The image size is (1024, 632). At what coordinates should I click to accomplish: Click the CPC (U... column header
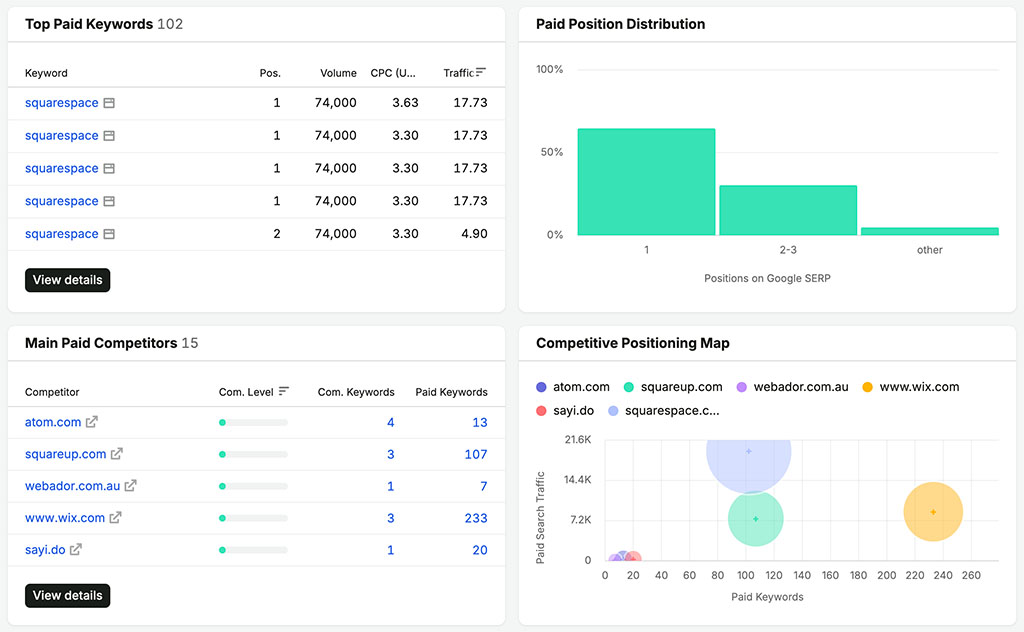pos(393,73)
